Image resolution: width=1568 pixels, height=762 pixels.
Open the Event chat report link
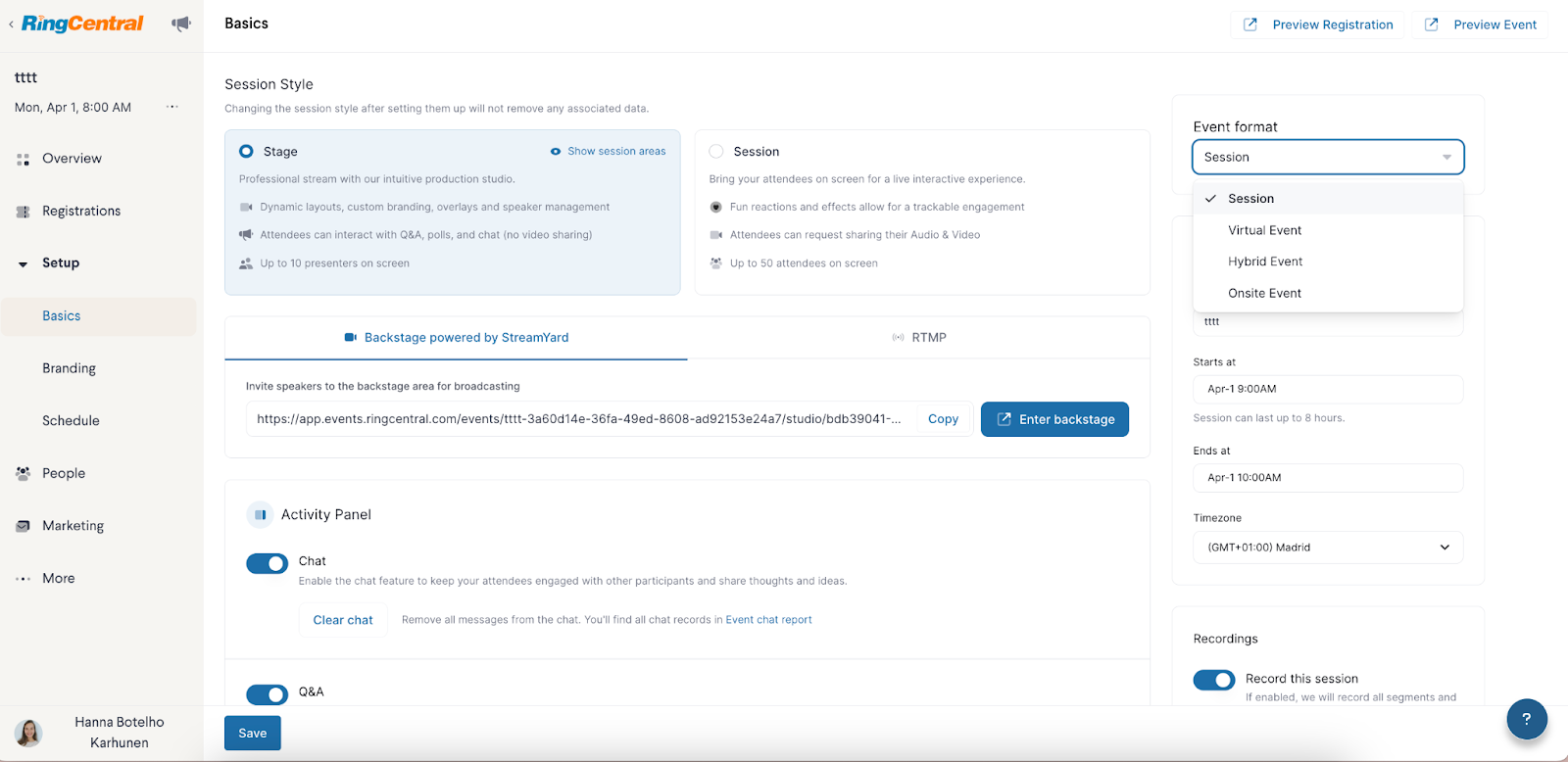[768, 619]
